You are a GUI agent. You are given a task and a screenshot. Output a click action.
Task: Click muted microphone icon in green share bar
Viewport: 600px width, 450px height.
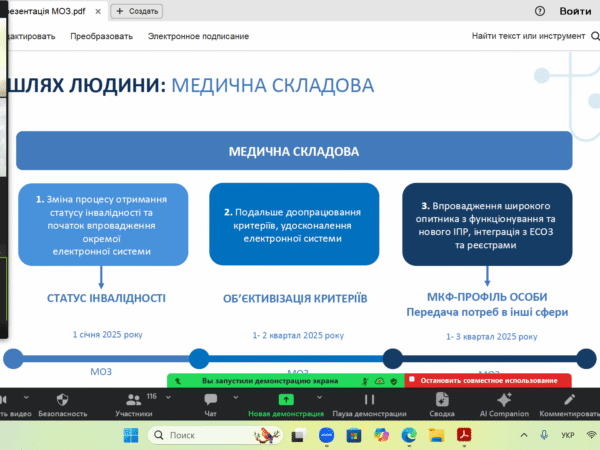[365, 381]
